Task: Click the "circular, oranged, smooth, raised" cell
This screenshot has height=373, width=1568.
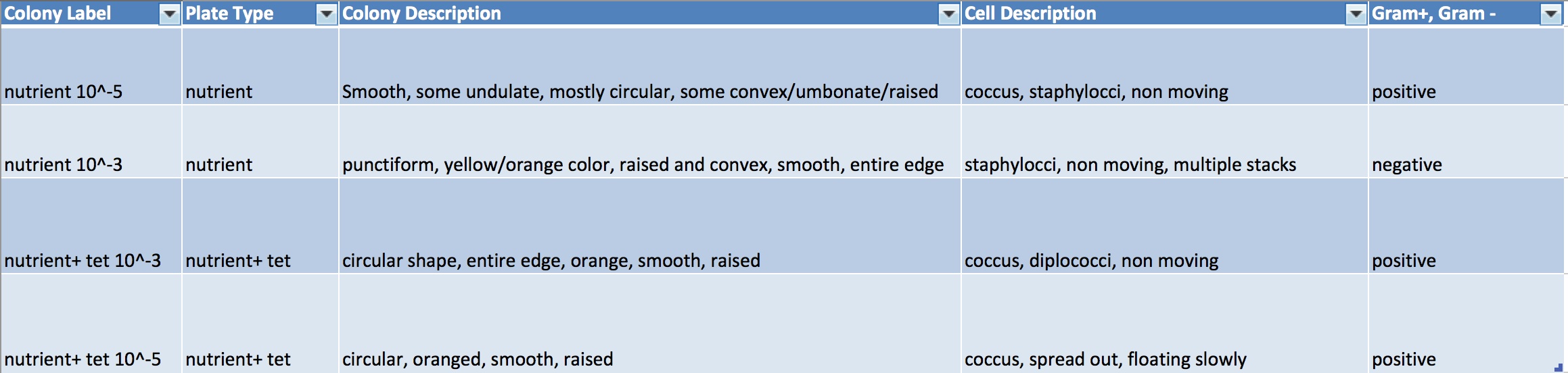Action: point(478,359)
